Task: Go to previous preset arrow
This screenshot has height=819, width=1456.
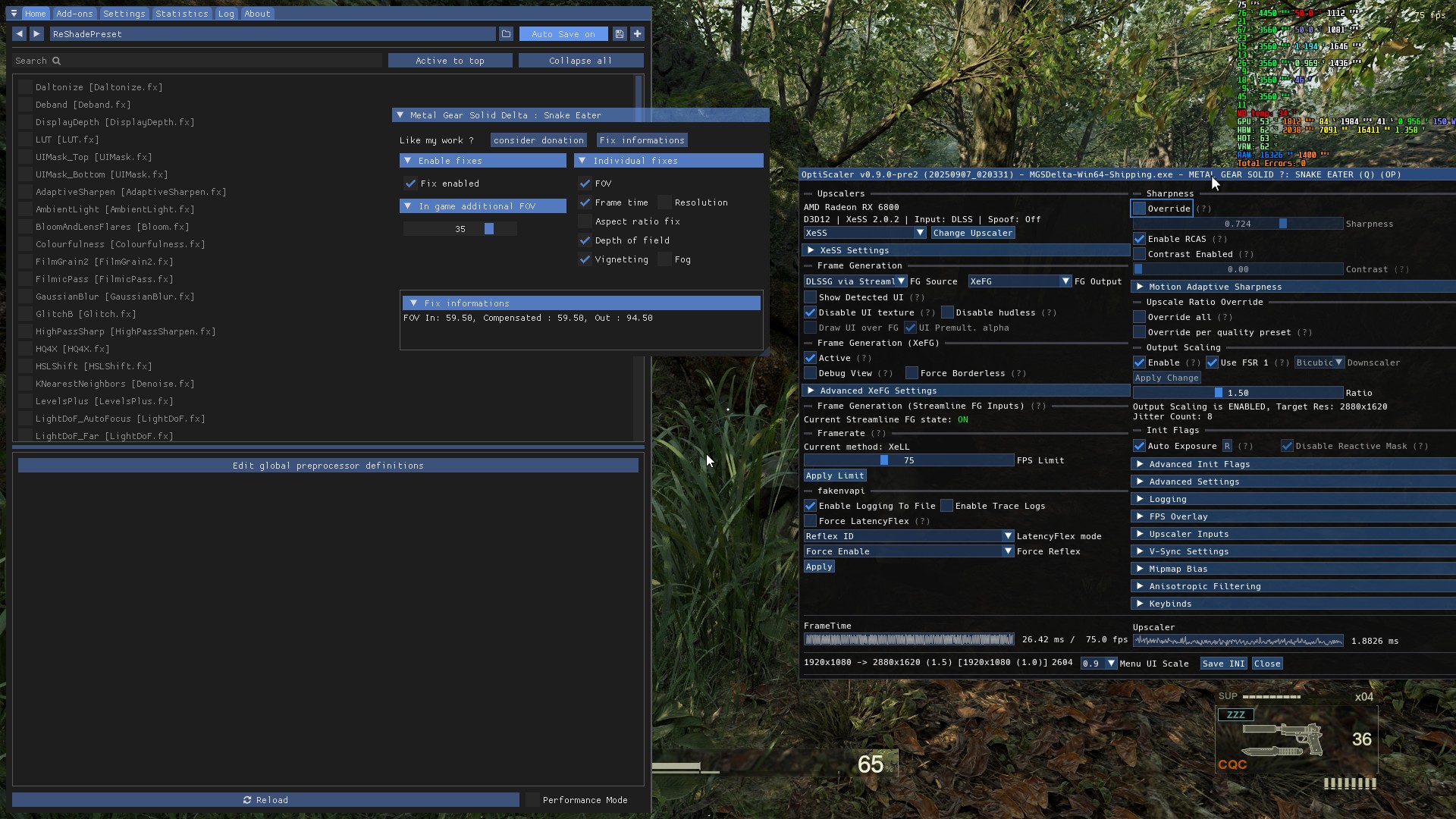Action: click(x=19, y=34)
